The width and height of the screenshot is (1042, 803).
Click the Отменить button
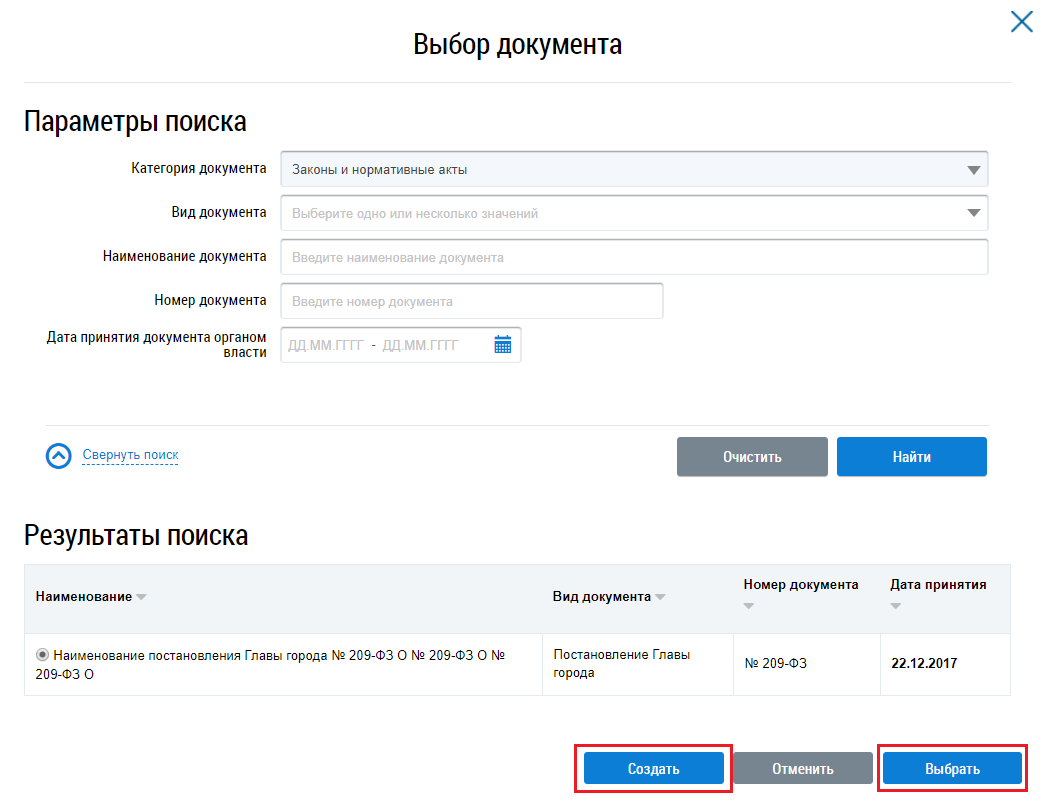(x=802, y=769)
